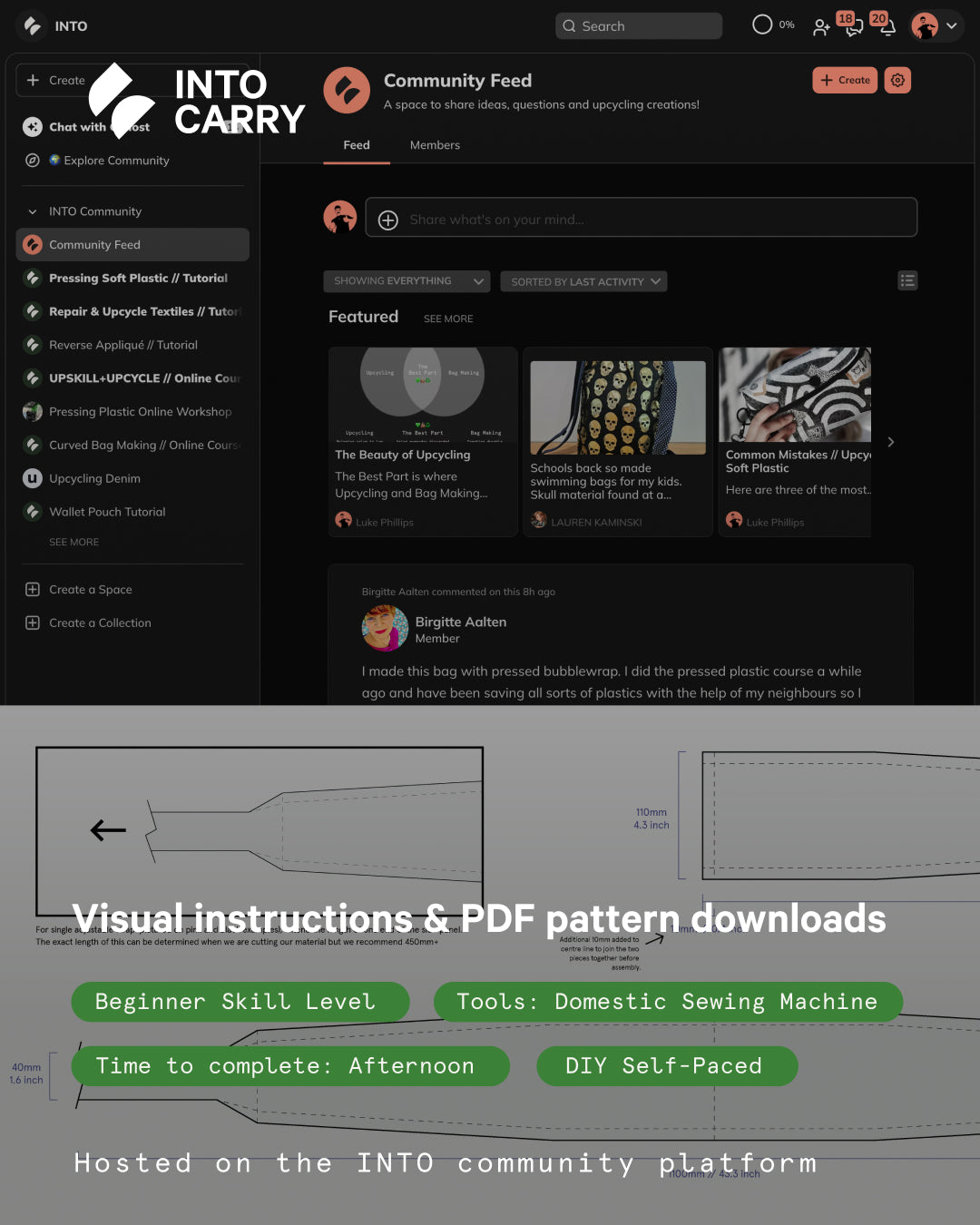Open the chat messages icon

pos(854,27)
